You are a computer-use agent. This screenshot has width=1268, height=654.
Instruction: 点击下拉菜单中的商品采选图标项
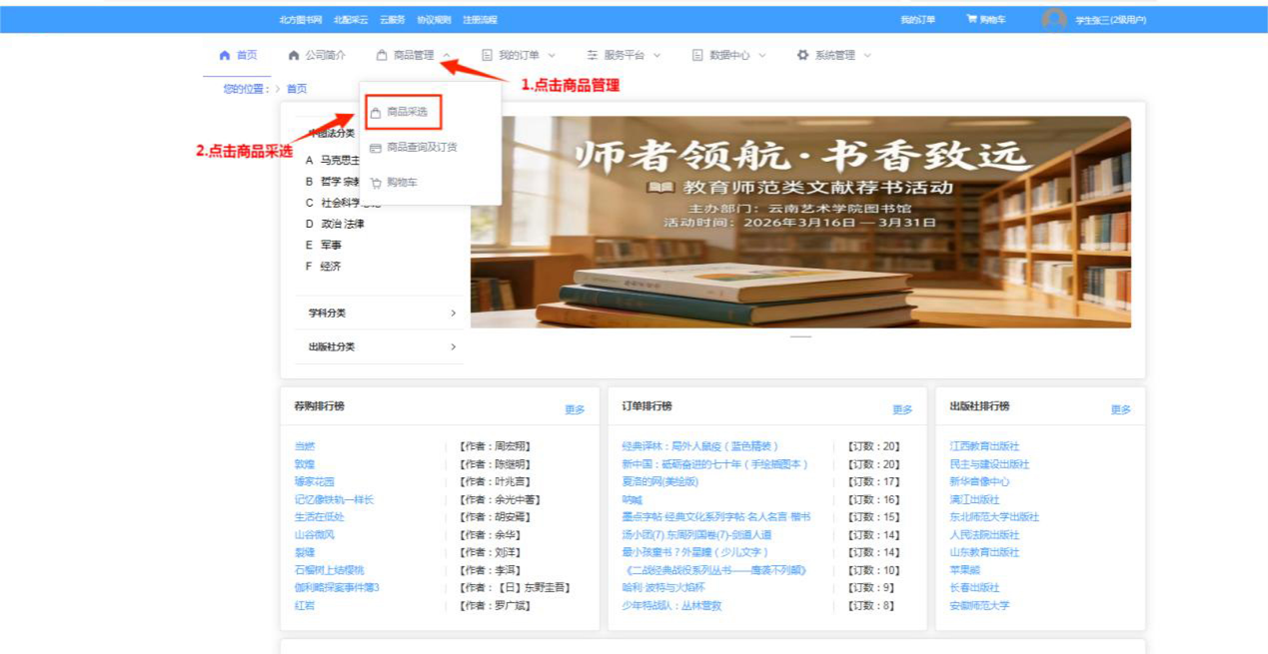(376, 113)
